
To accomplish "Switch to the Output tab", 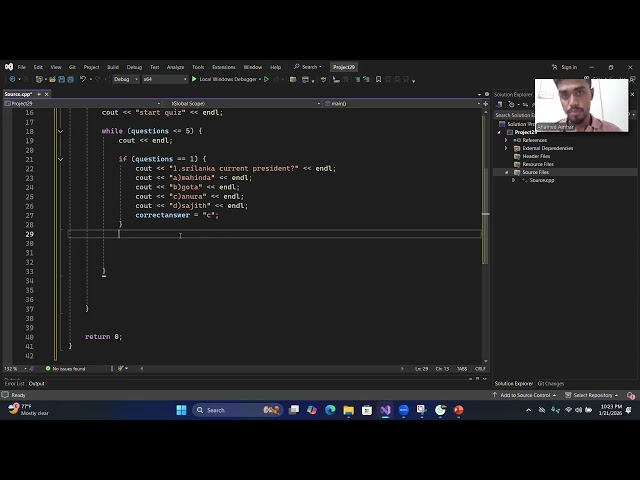I will [37, 384].
